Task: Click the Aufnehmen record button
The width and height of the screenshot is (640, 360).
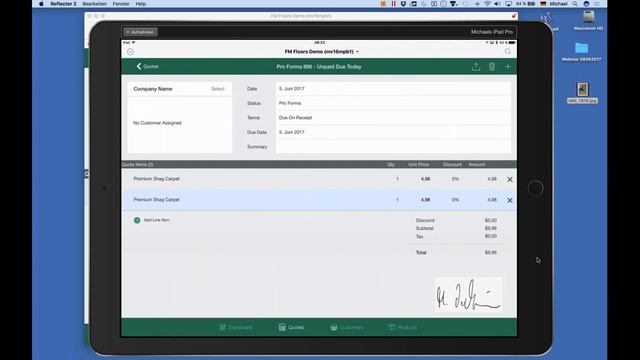Action: [x=140, y=32]
